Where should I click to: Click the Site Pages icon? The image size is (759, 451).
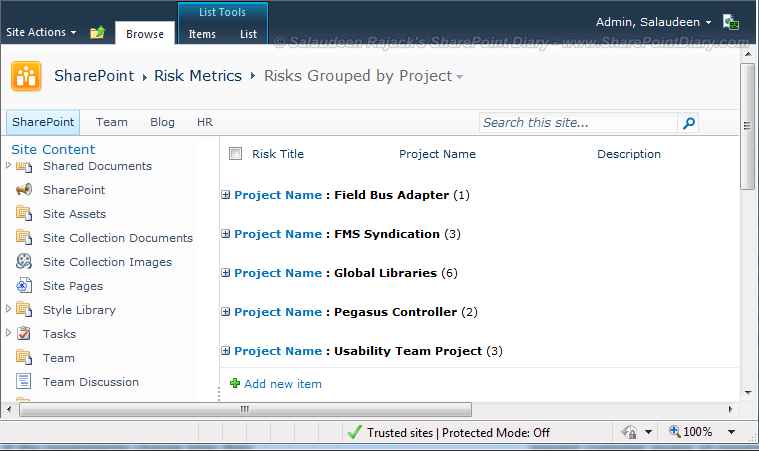coord(24,286)
